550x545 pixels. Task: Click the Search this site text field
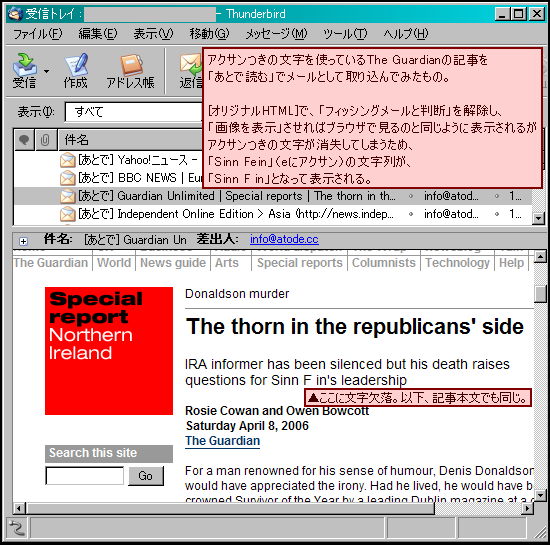click(x=85, y=476)
